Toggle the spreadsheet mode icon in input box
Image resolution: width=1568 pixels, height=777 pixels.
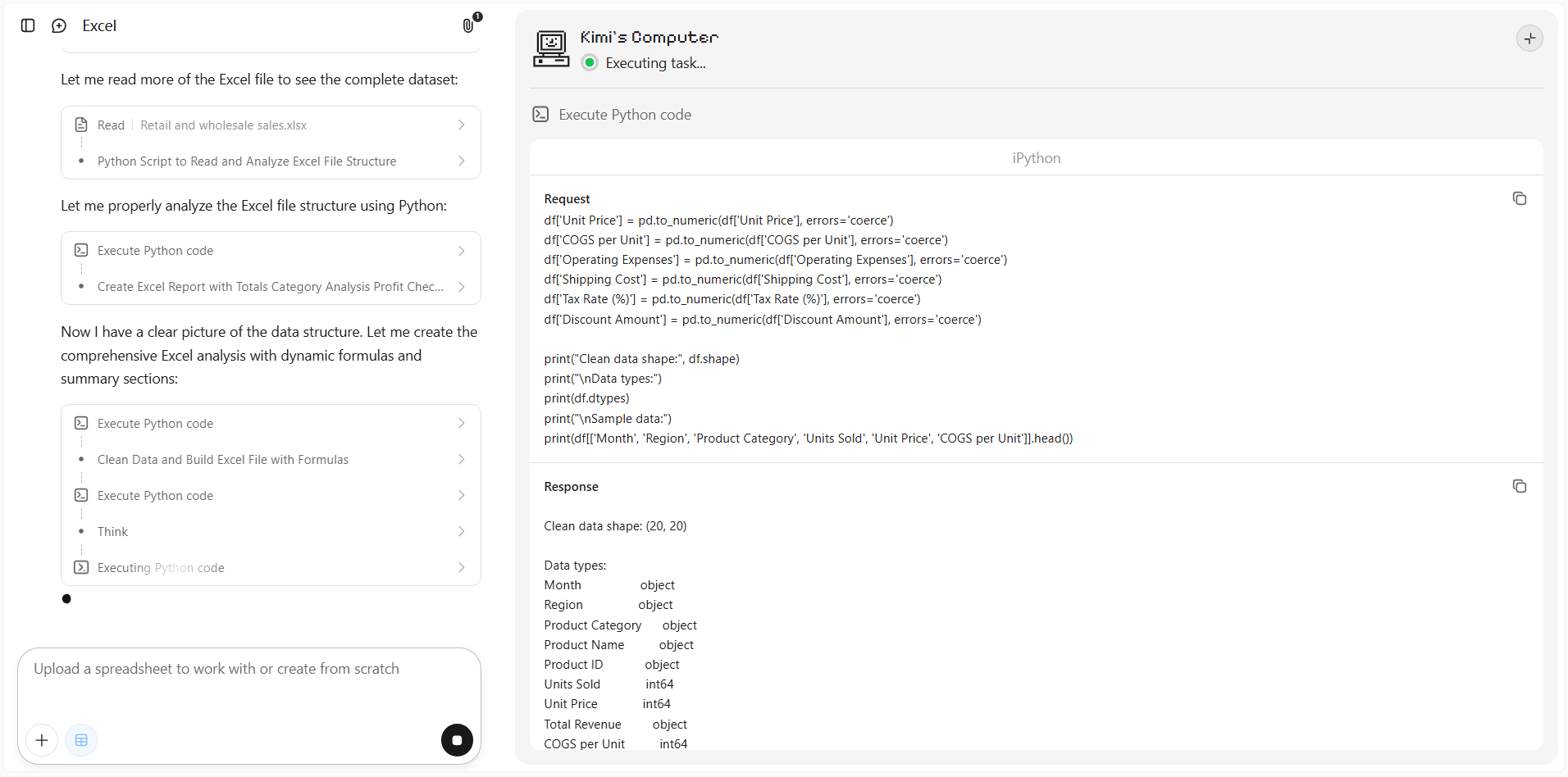point(81,740)
